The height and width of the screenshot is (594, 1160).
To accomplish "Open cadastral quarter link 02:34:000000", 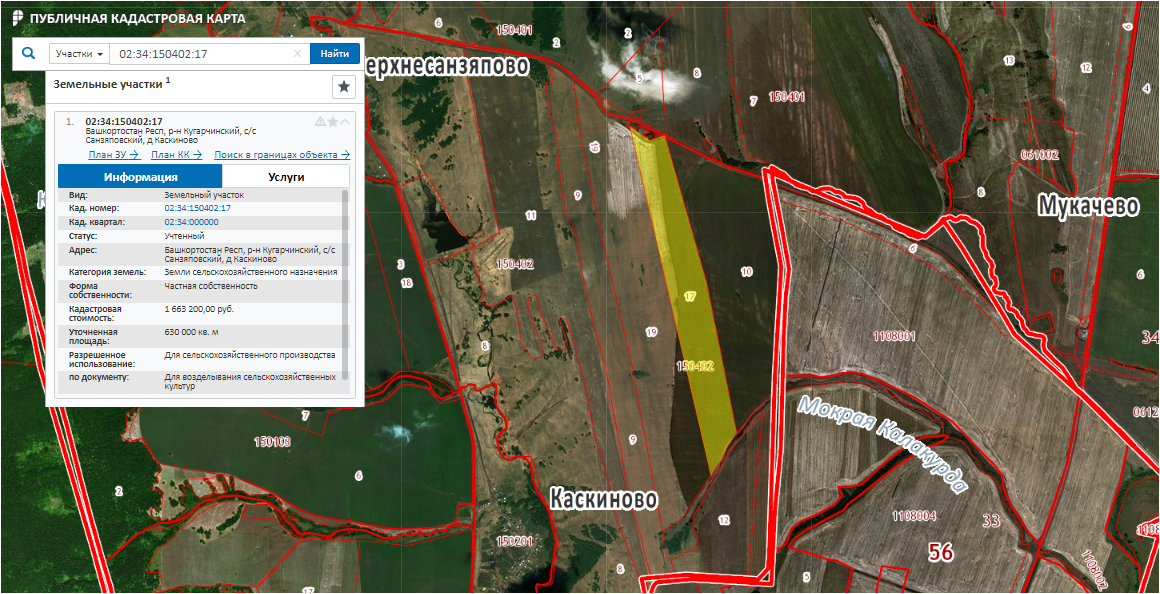I will click(191, 222).
